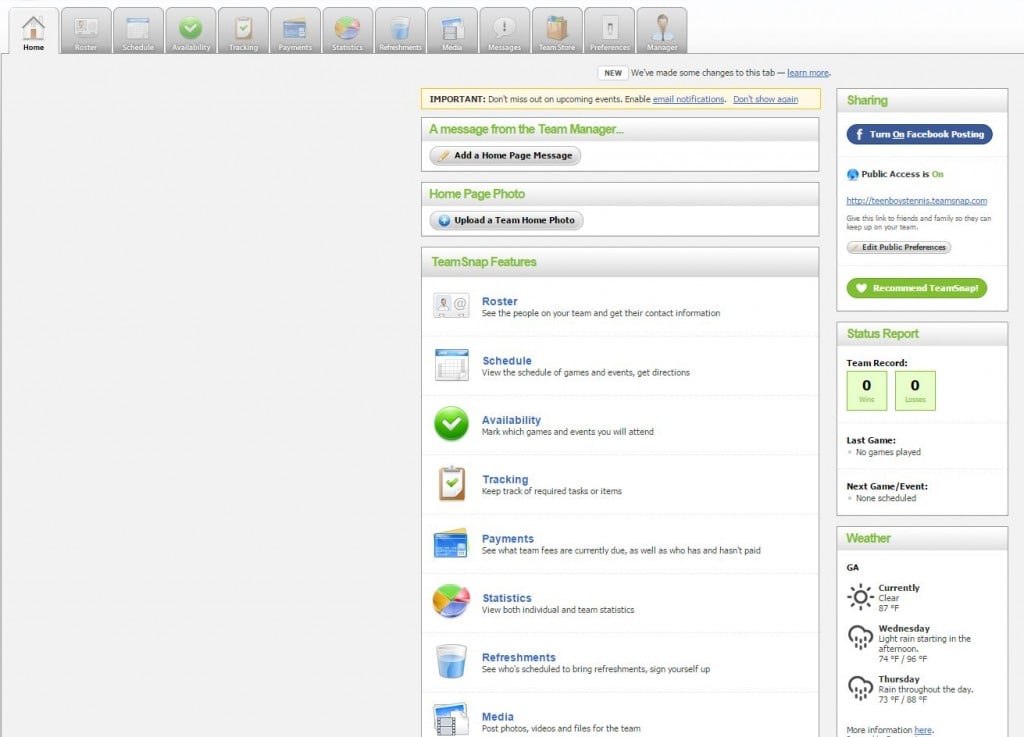Switch to the Schedule tab

pos(138,31)
